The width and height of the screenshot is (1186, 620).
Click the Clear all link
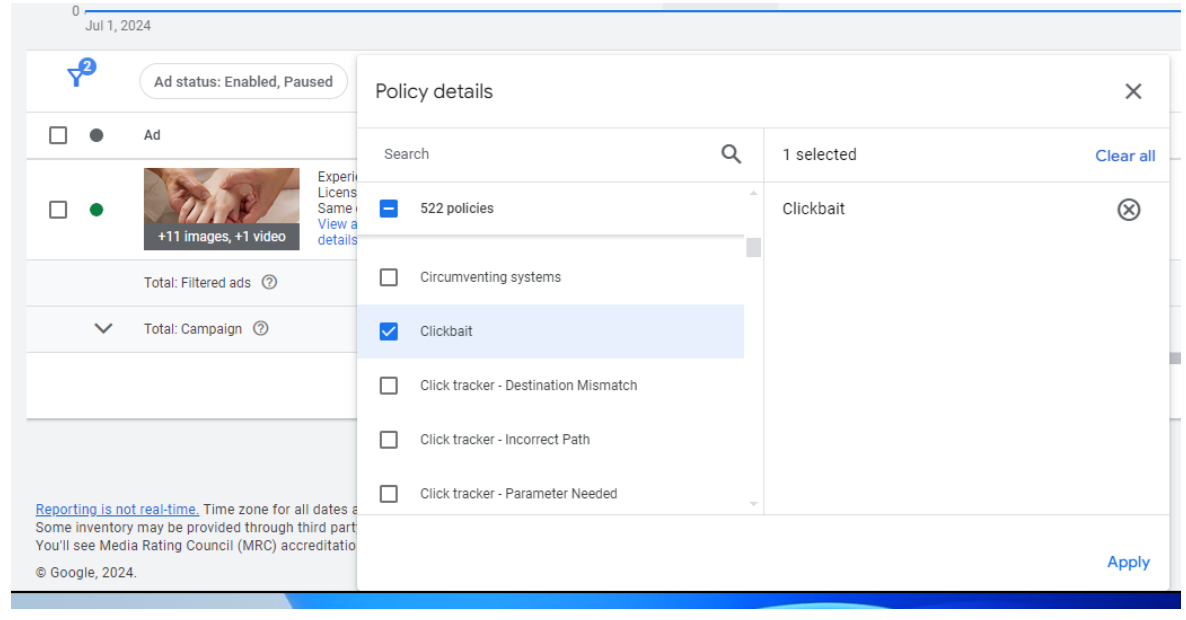click(1124, 156)
